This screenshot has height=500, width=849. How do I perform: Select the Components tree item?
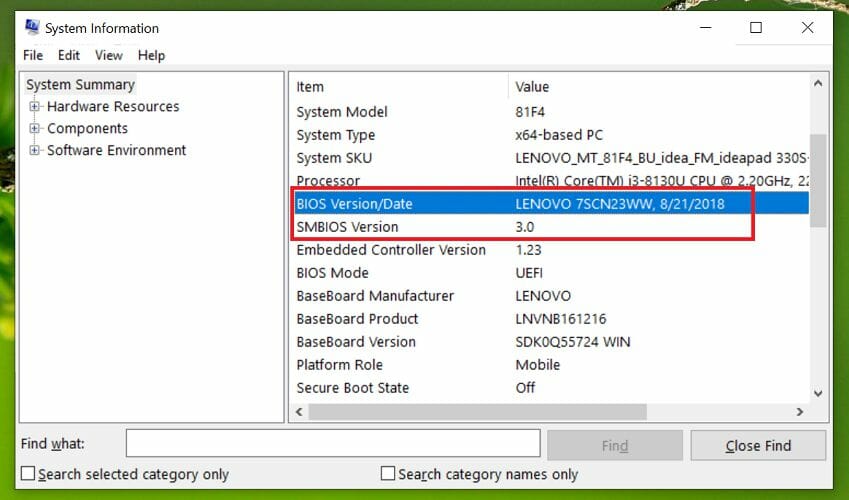click(87, 128)
